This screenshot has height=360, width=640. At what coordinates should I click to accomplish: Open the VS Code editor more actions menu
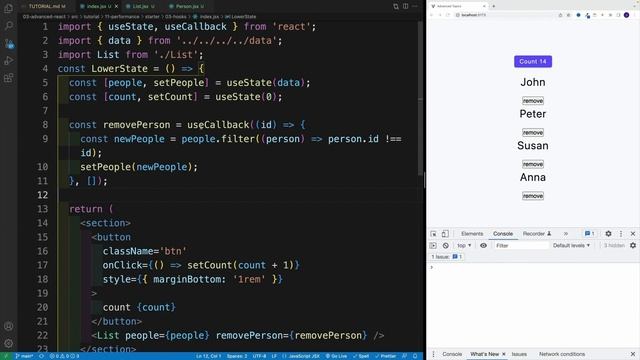[x=415, y=6]
